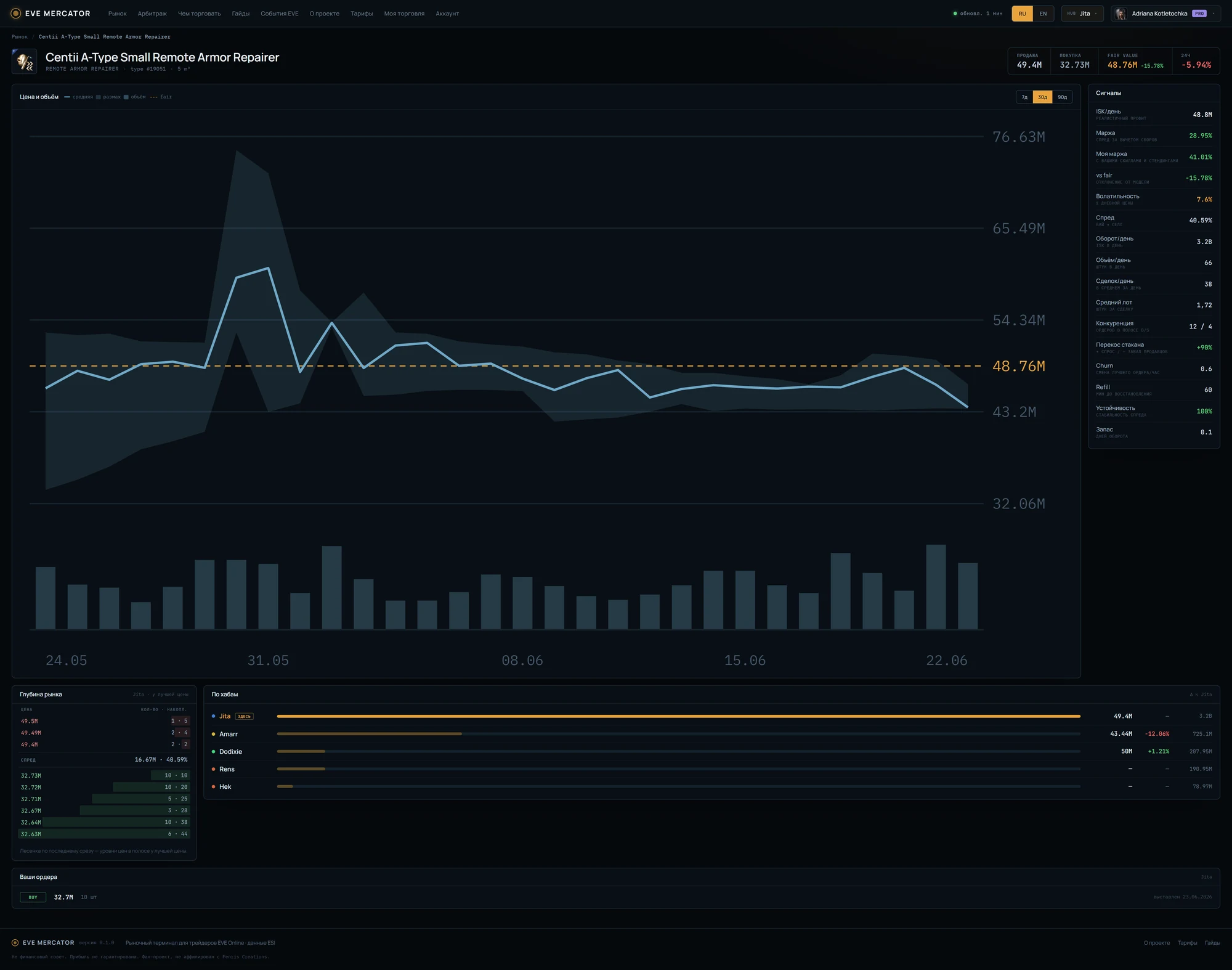
Task: Switch interface language to RU
Action: 1023,14
